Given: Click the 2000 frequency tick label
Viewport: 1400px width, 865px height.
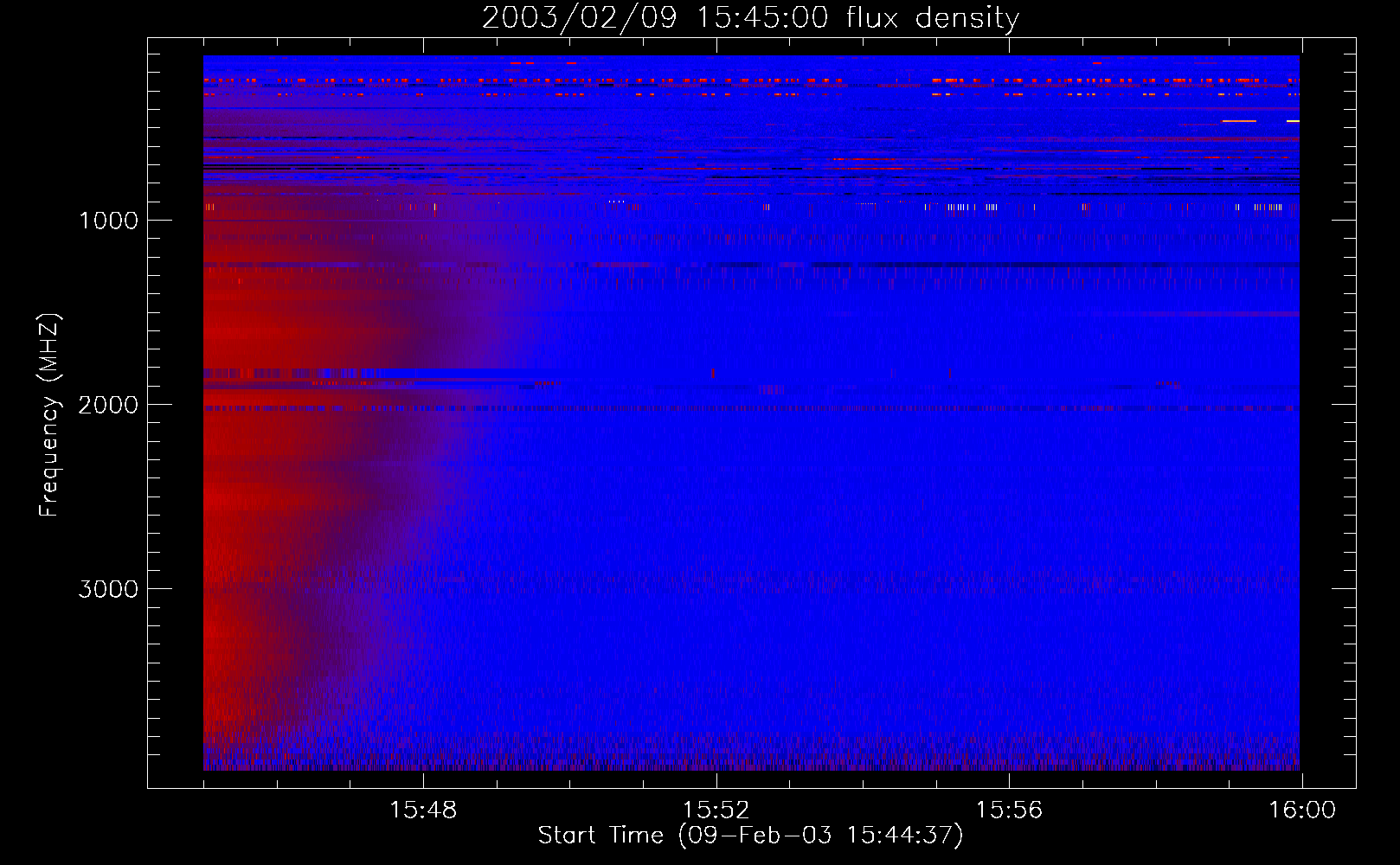Looking at the screenshot, I should (108, 405).
